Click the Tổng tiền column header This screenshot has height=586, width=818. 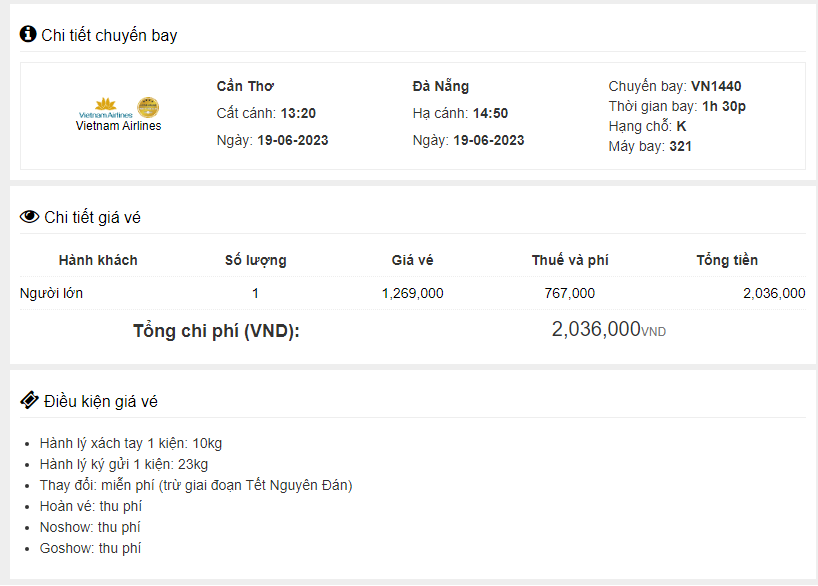[x=727, y=260]
